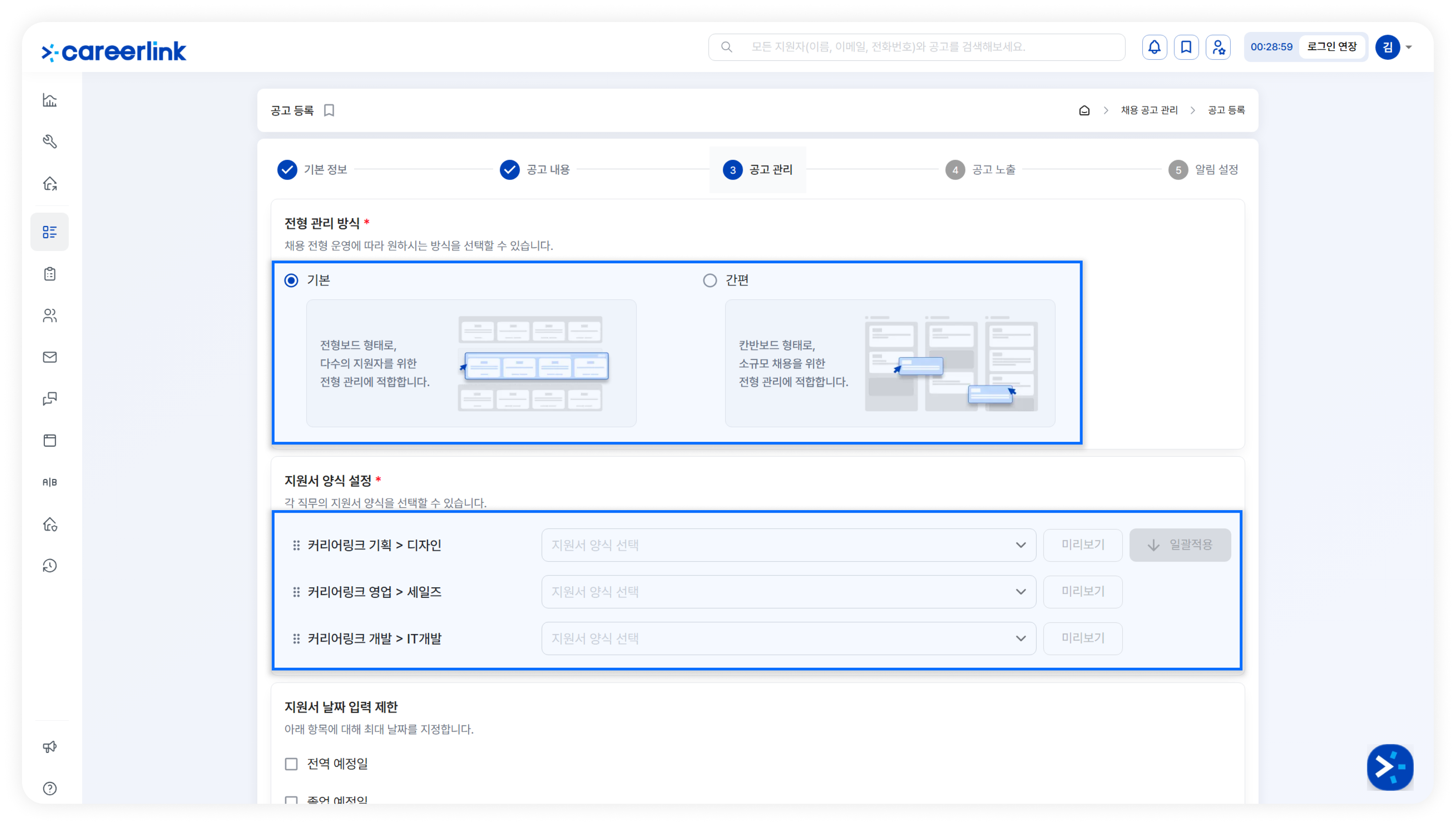Expand the IT개발 application form dropdown
The width and height of the screenshot is (1456, 826).
tap(789, 638)
